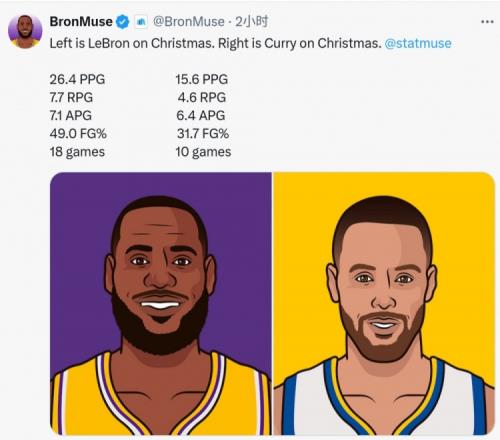Screen dimensions: 500x440
Task: Click the 31.7 FG% stat line
Action: click(x=203, y=134)
